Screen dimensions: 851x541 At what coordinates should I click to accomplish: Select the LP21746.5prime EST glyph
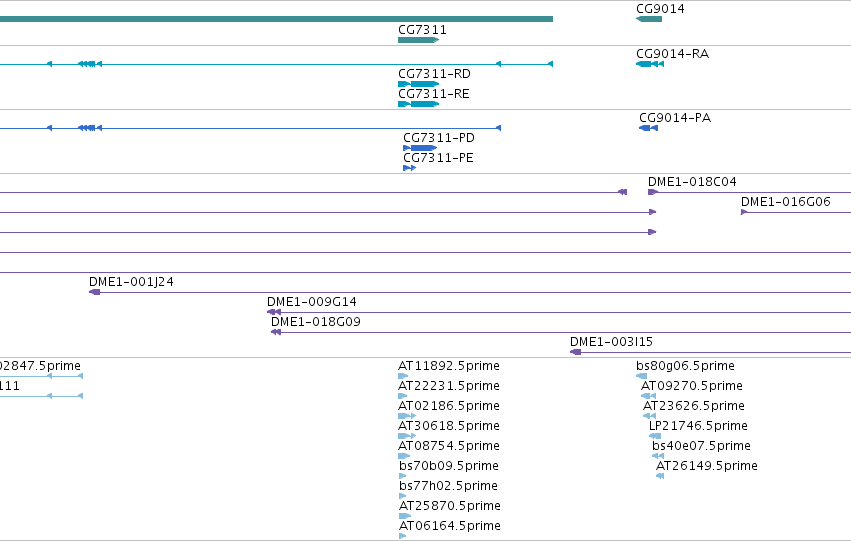tap(655, 436)
